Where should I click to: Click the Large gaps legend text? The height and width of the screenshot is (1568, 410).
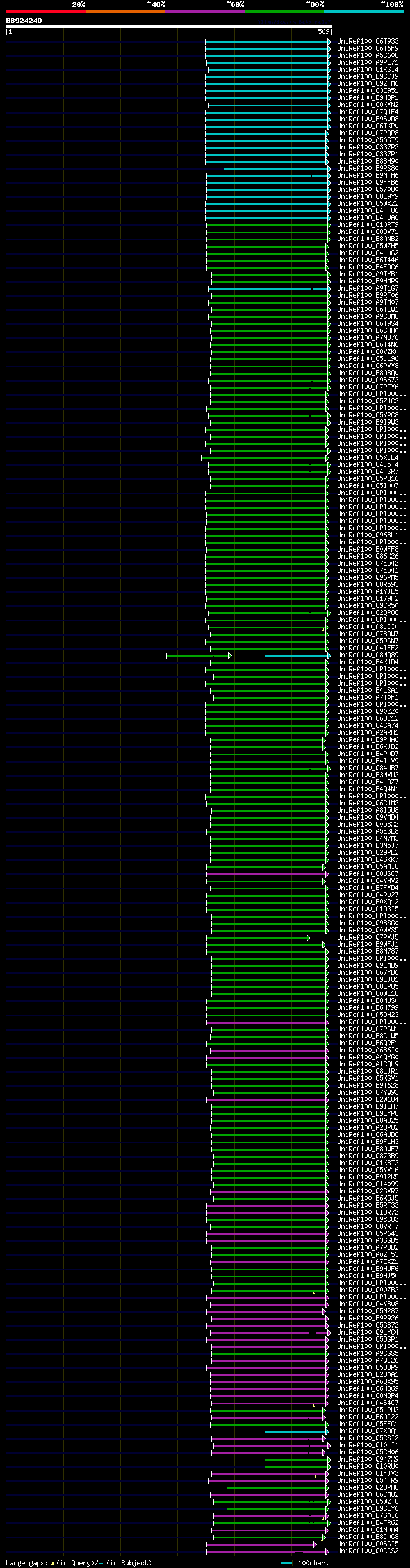coord(79,1563)
